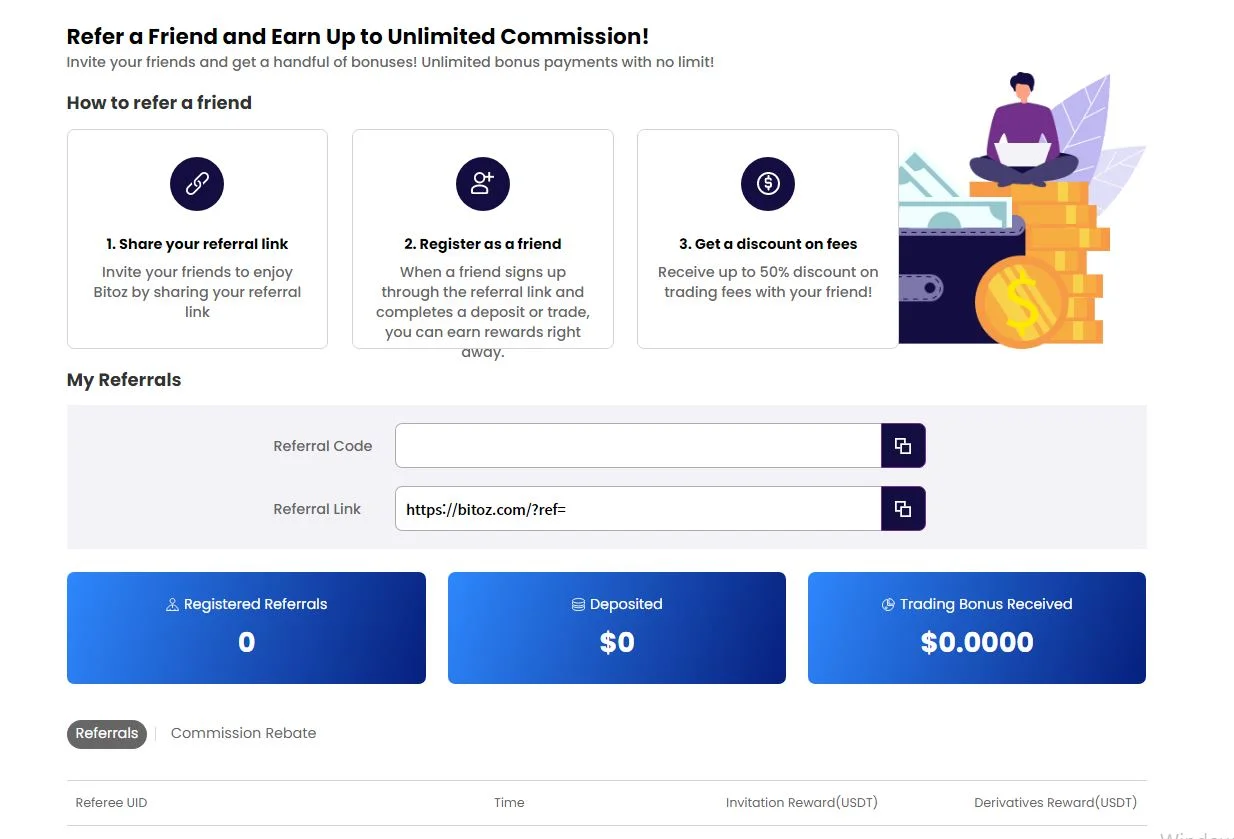Click the Referee UID column header
Screen dimensions: 1234x839
(x=111, y=803)
